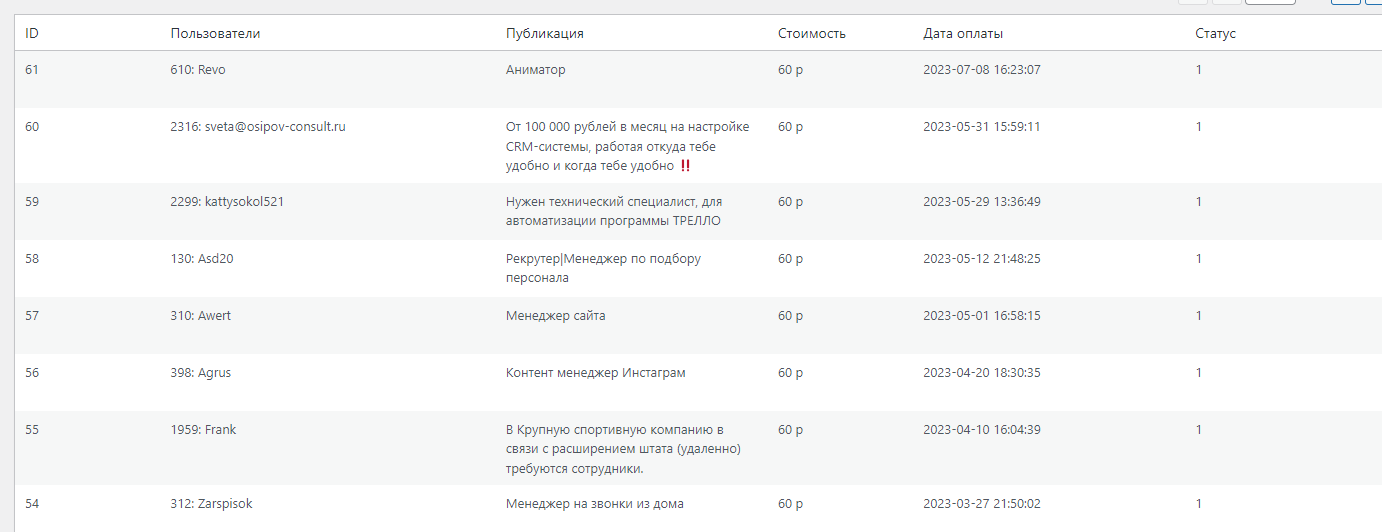The width and height of the screenshot is (1382, 532).
Task: Click user 1959: Frank
Action: (x=203, y=430)
